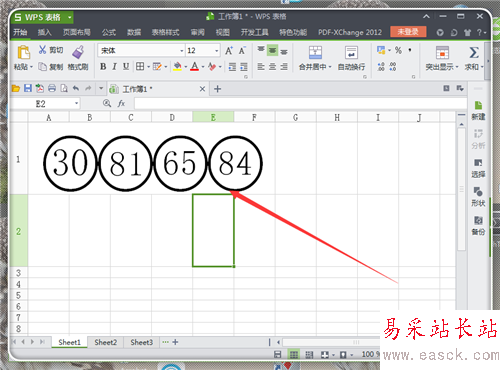Open the Data tab
500x370 pixels.
pos(134,32)
